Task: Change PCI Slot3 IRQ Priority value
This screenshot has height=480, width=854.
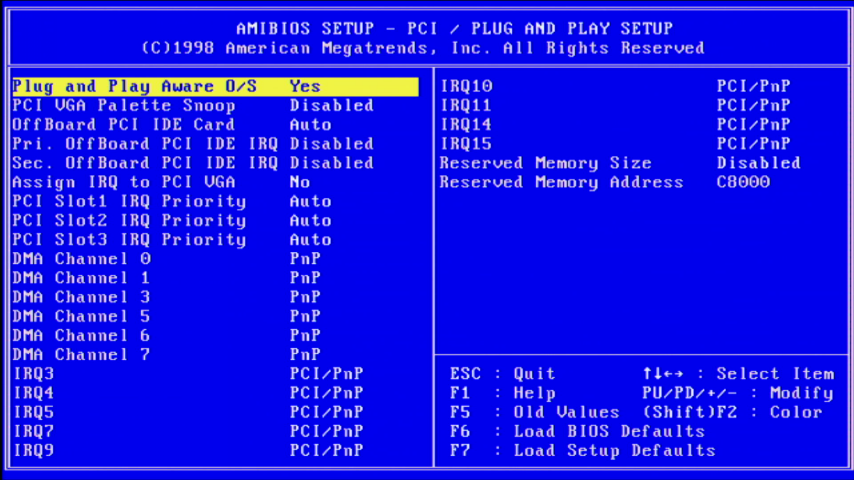Action: (x=310, y=240)
